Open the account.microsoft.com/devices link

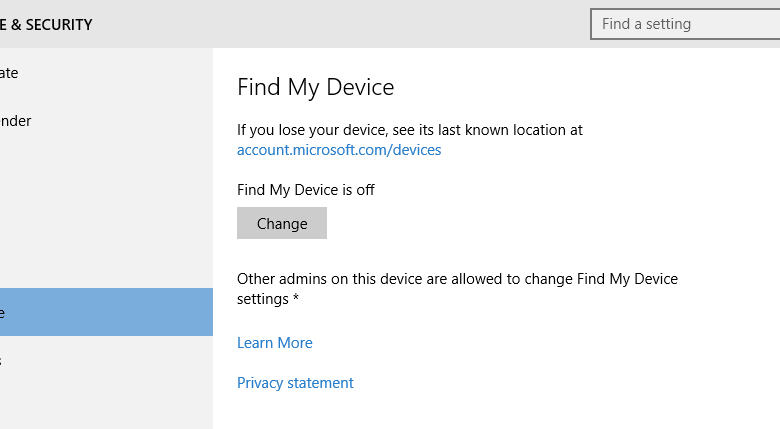click(x=339, y=150)
